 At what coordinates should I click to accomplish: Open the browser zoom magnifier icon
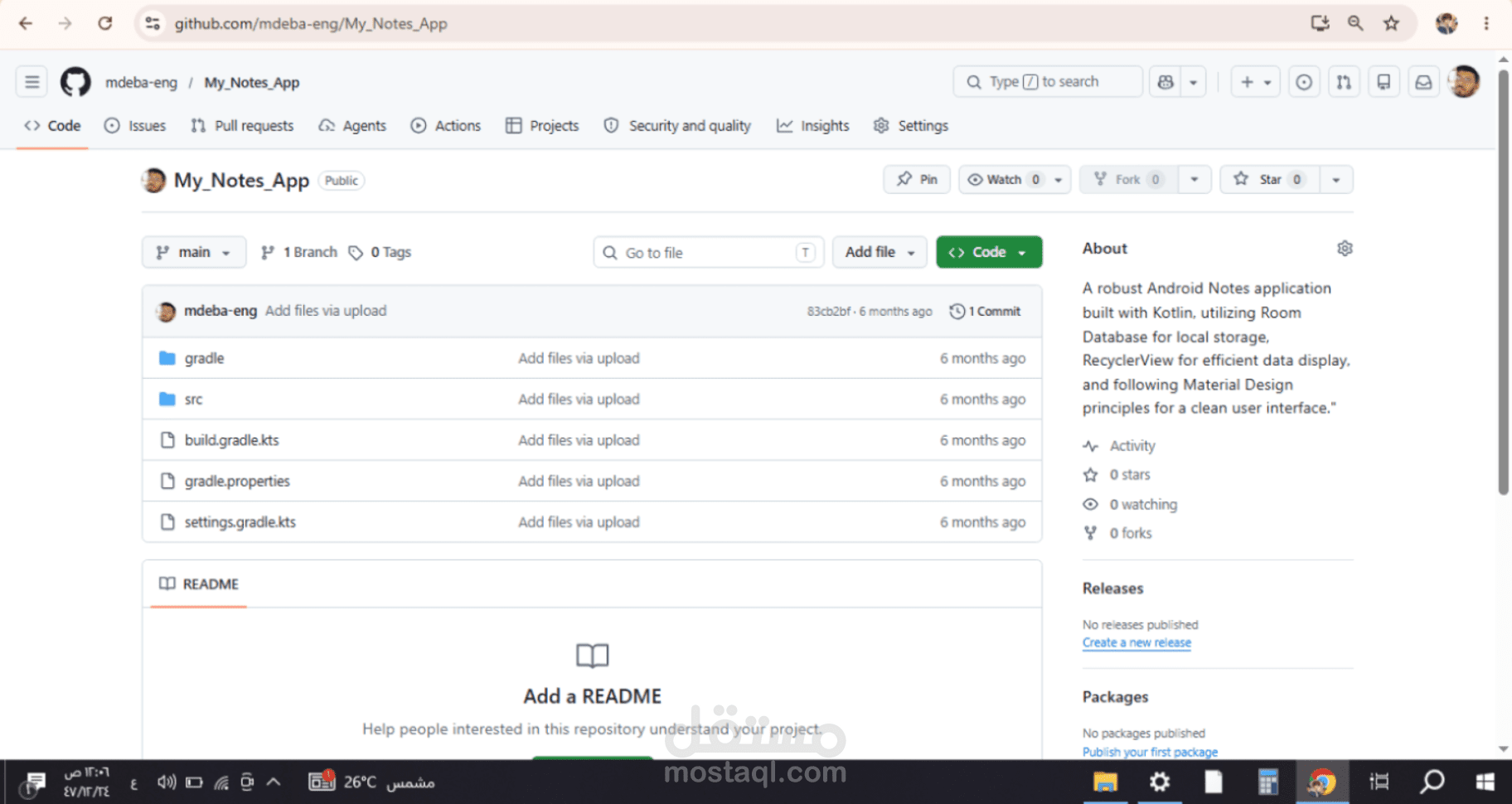1355,23
